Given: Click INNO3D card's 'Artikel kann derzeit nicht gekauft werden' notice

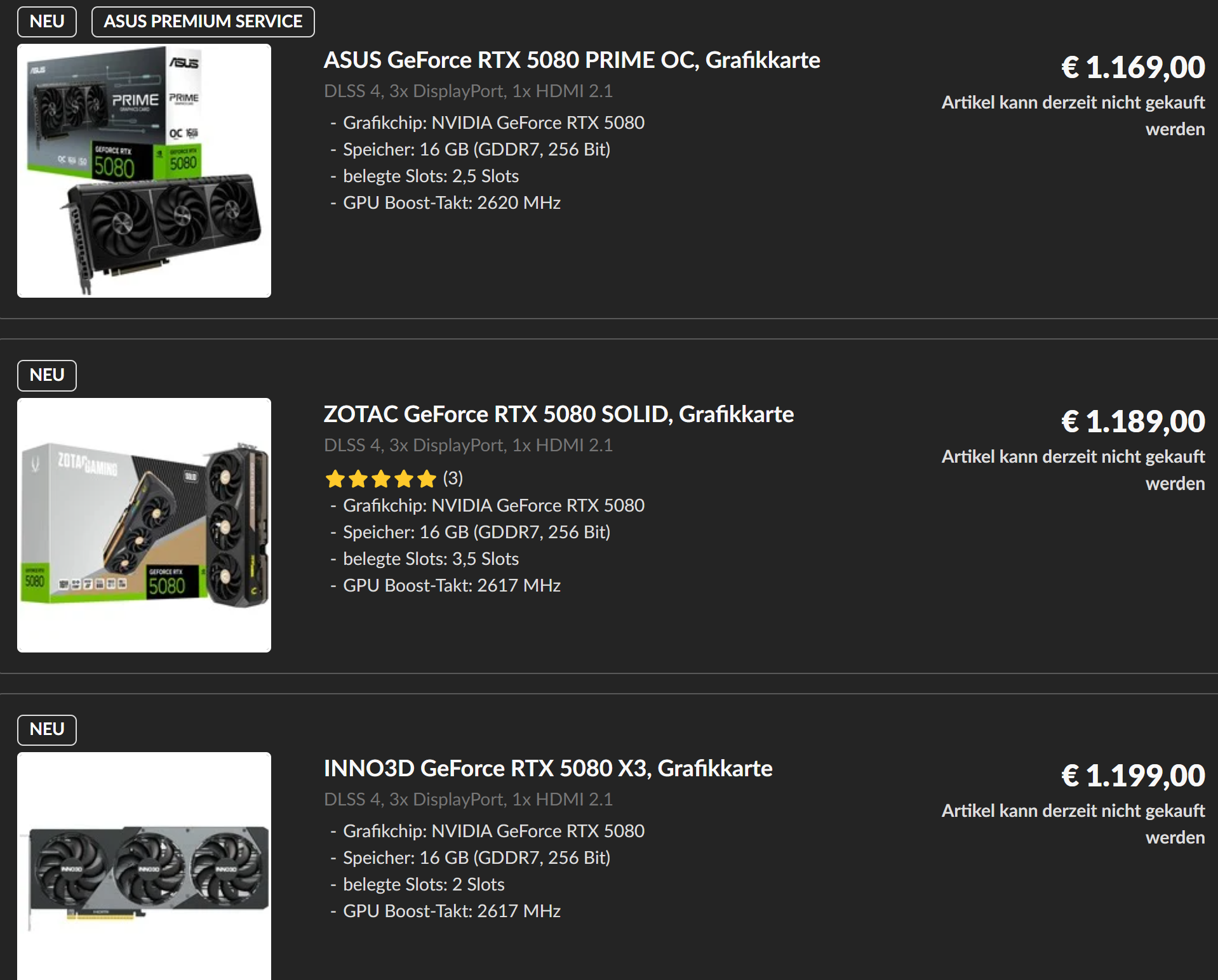Looking at the screenshot, I should coord(1073,824).
